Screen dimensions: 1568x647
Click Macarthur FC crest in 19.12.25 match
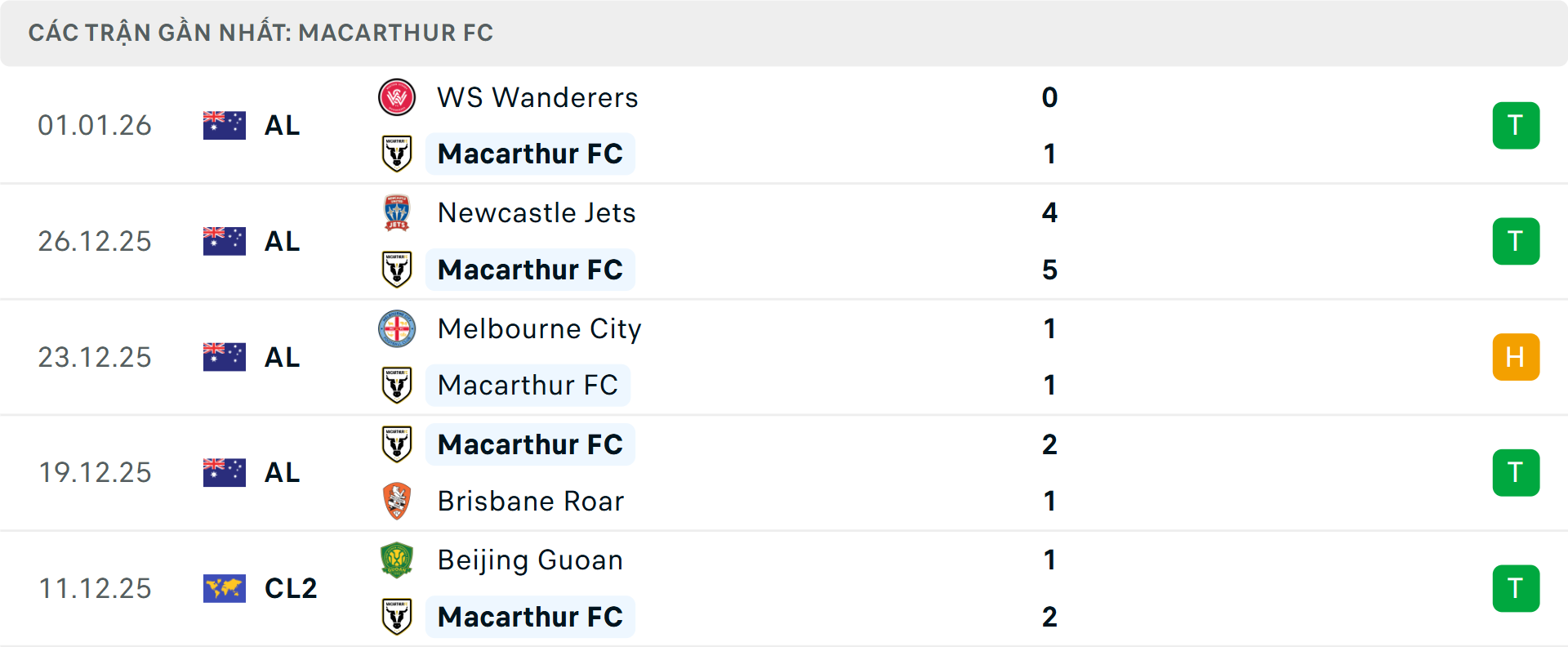point(397,444)
